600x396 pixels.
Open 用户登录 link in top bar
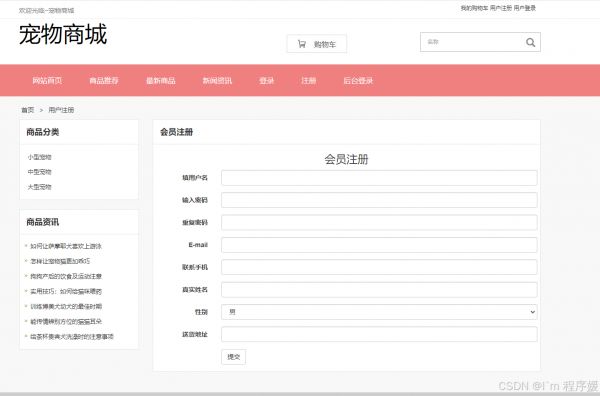525,8
